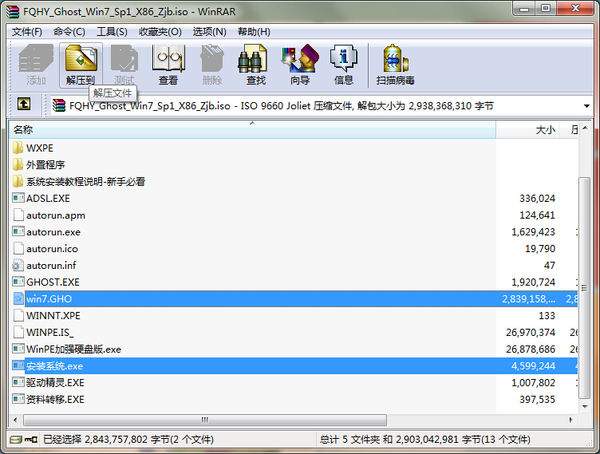The width and height of the screenshot is (600, 454).
Task: Click the Add (添加) toolbar icon
Action: click(x=36, y=65)
